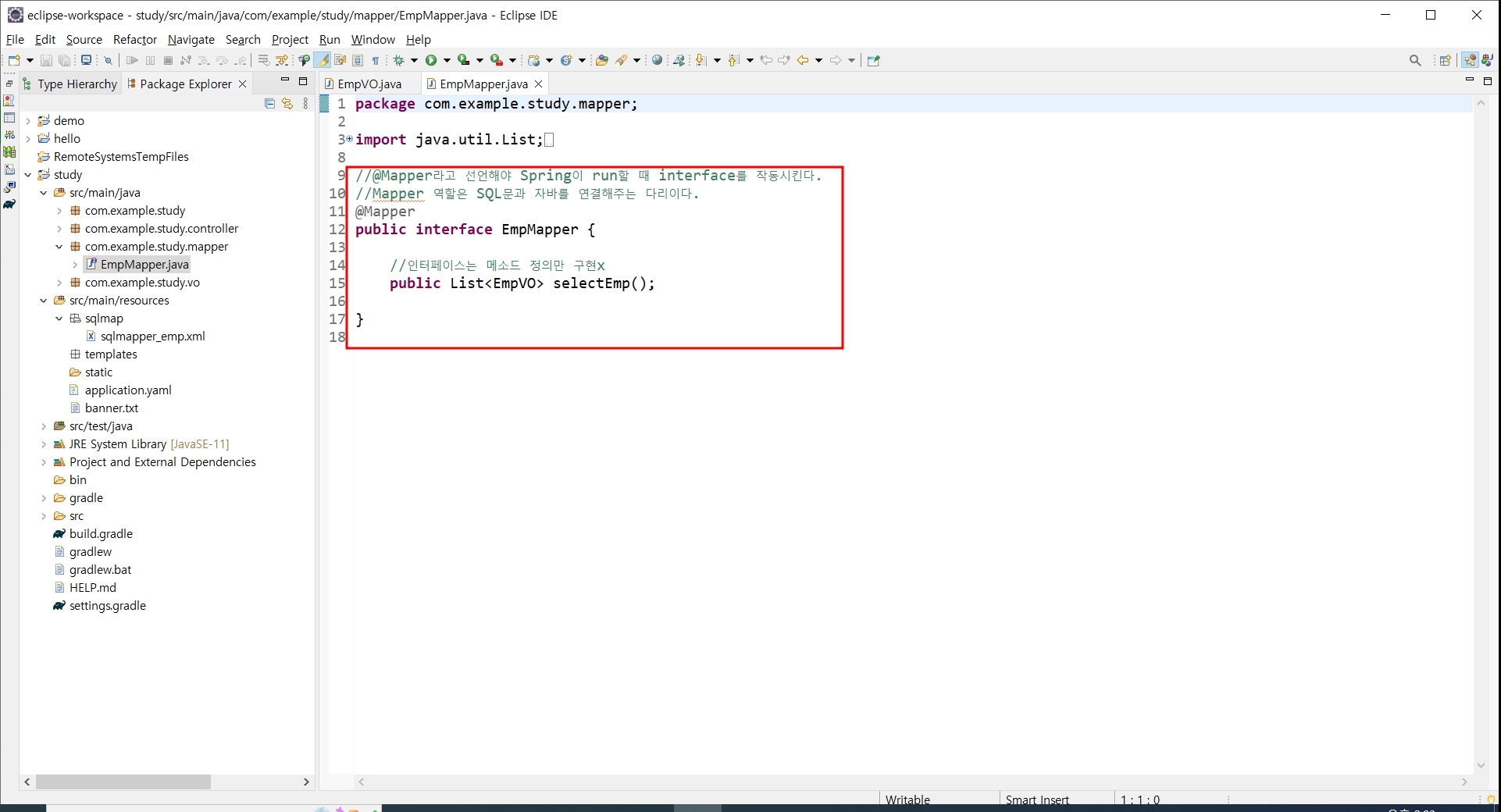The width and height of the screenshot is (1501, 812).
Task: Open the Refactor menu
Action: pyautogui.click(x=135, y=39)
